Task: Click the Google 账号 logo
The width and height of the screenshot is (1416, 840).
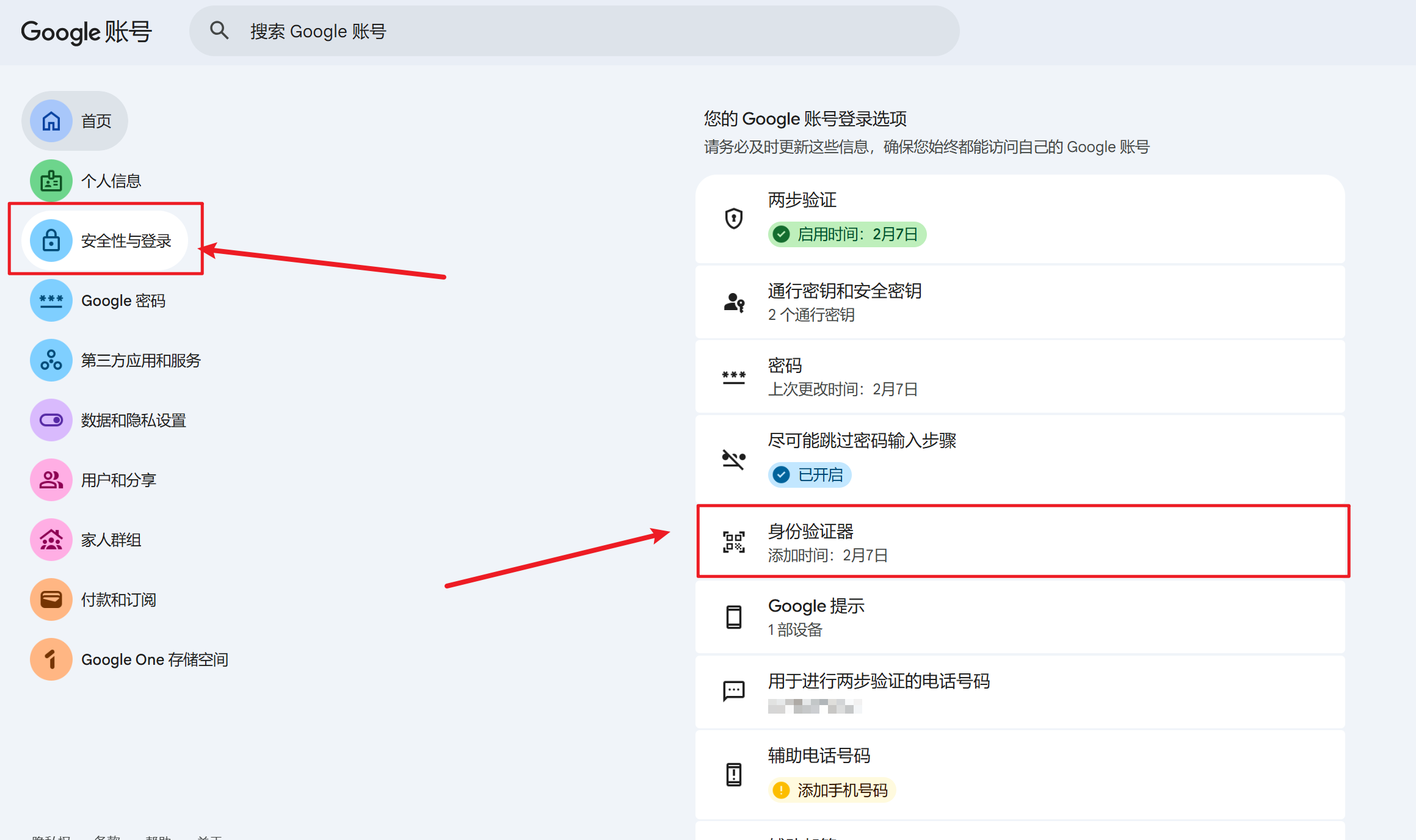Action: [86, 32]
